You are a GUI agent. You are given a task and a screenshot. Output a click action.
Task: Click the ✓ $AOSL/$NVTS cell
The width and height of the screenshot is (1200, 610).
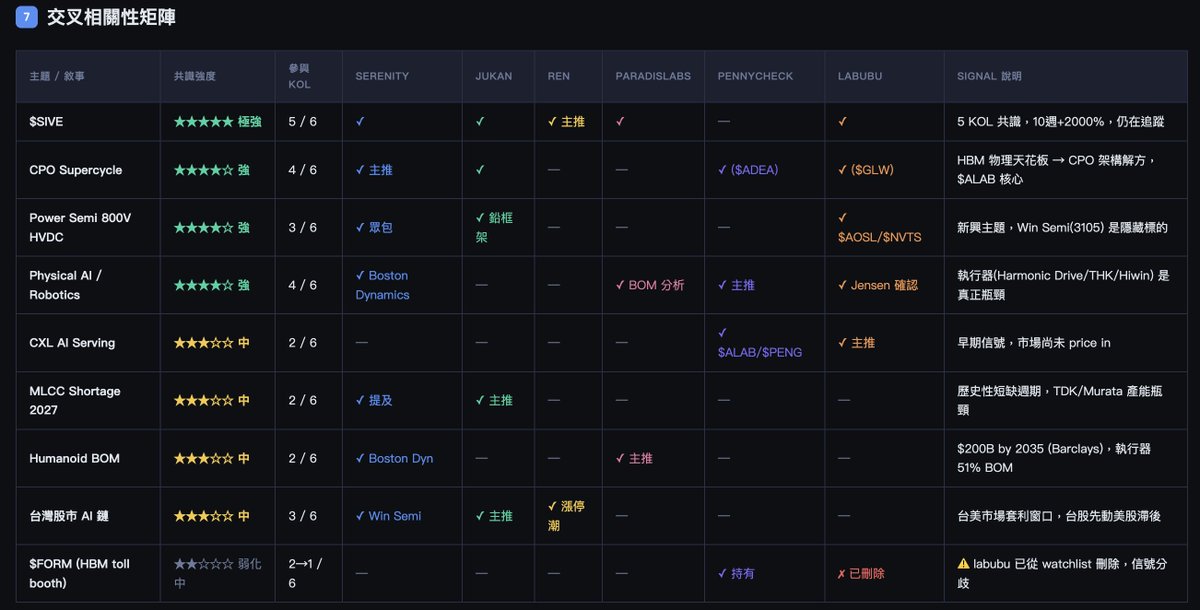pos(879,227)
